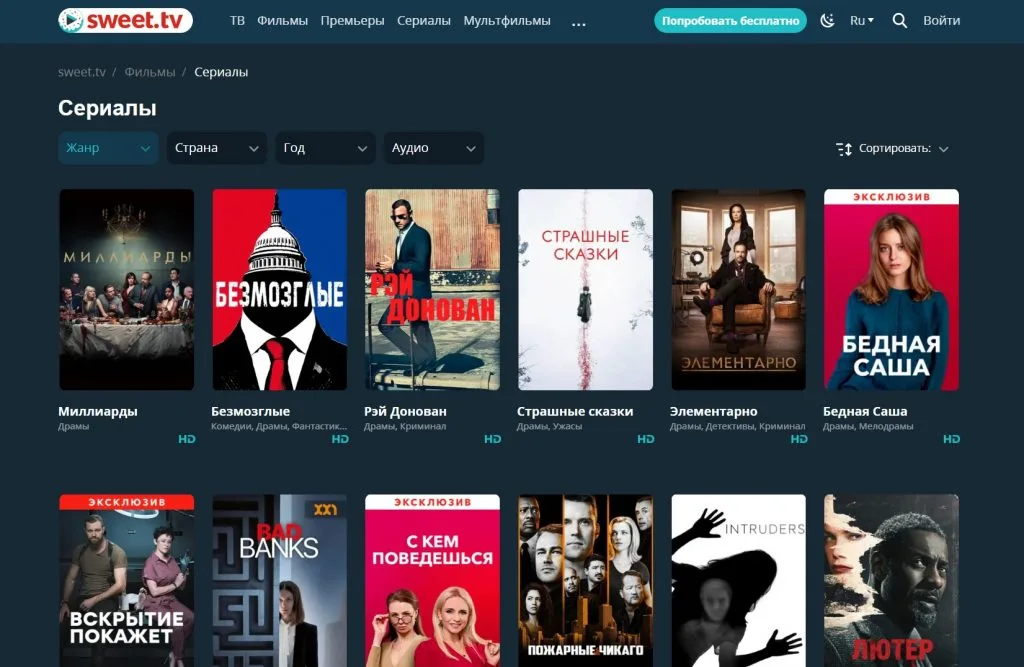Click the HD badge under Страшные сказки
The image size is (1024, 667).
point(645,438)
